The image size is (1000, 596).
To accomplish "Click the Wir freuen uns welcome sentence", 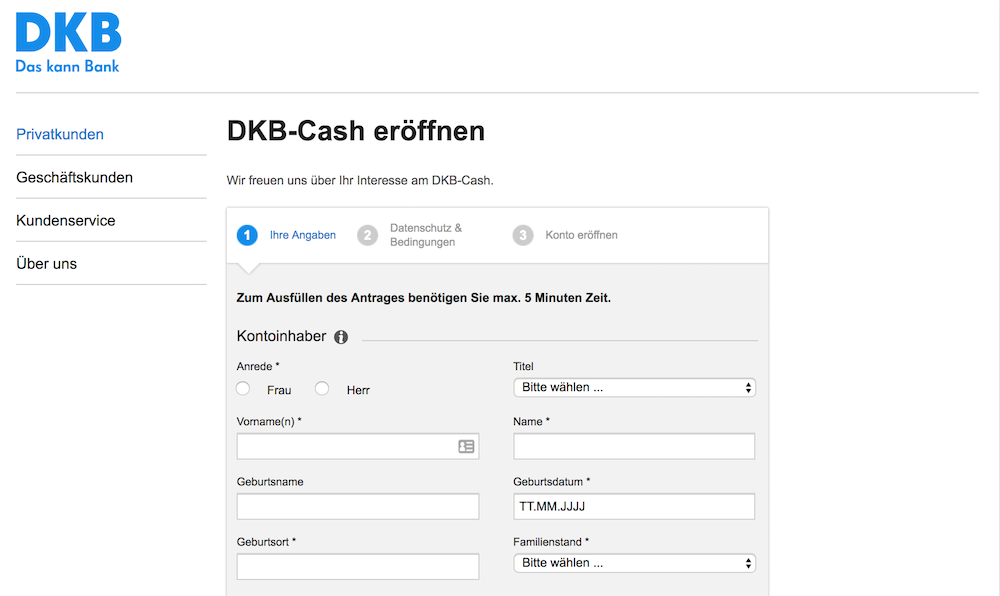I will pyautogui.click(x=360, y=180).
